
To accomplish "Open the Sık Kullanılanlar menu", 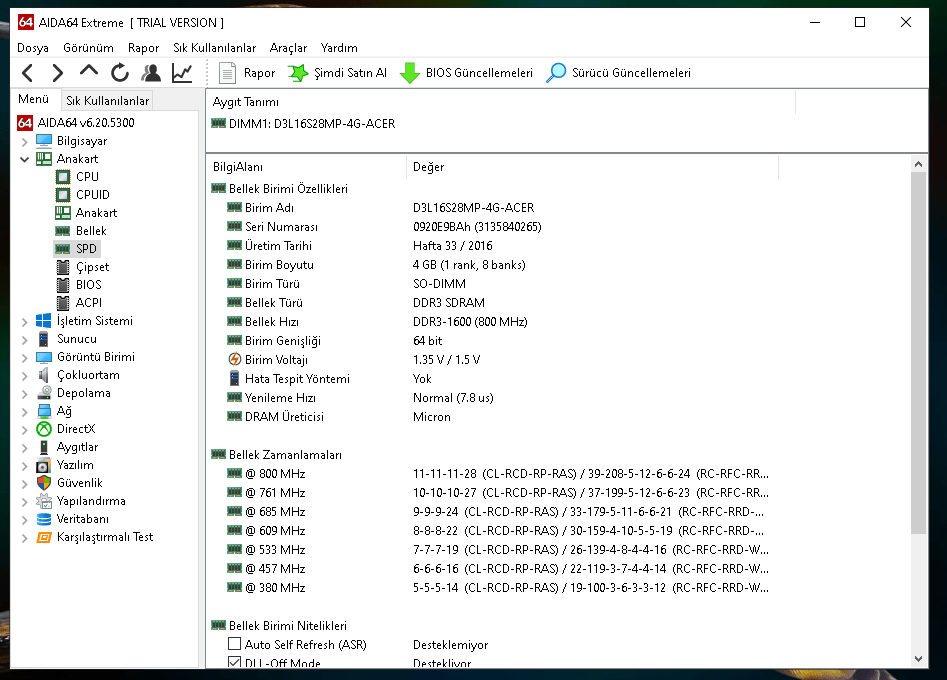I will pyautogui.click(x=214, y=48).
